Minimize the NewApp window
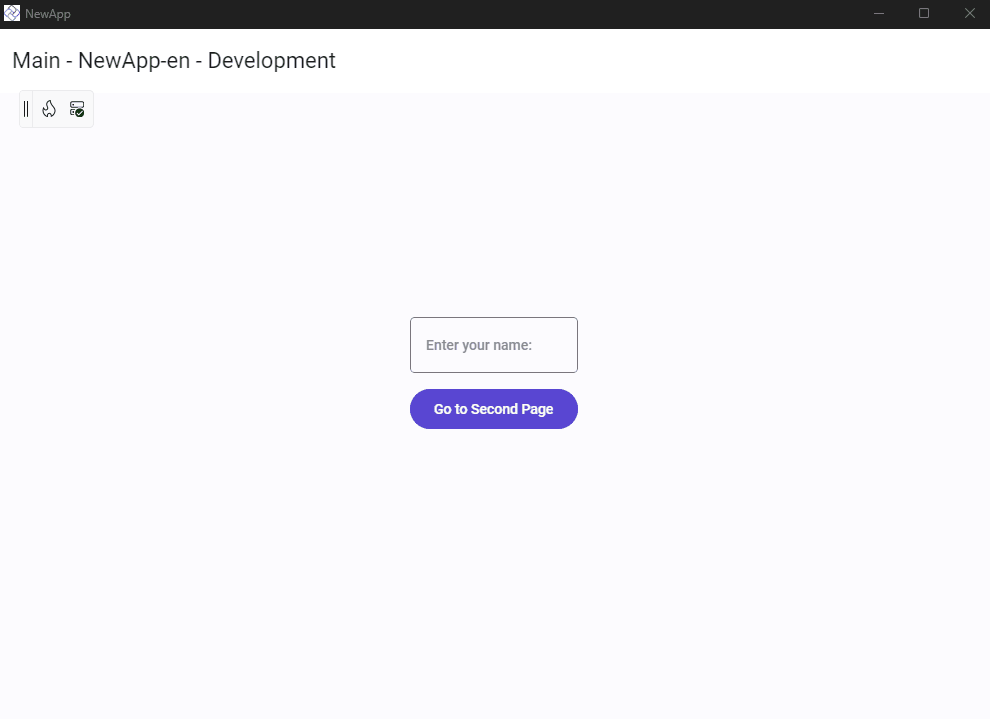The image size is (990, 719). [879, 13]
